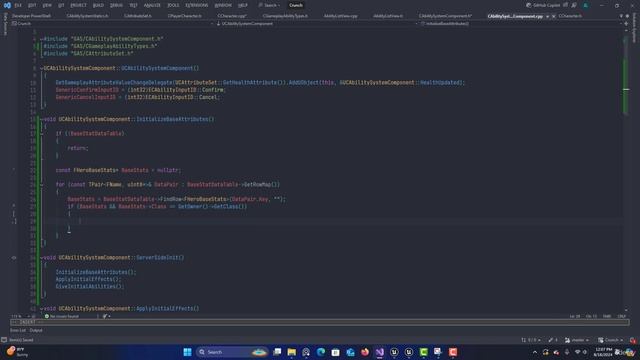This screenshot has width=640, height=360.
Task: Switch to the CCharacter.cpp tab
Action: click(x=232, y=16)
